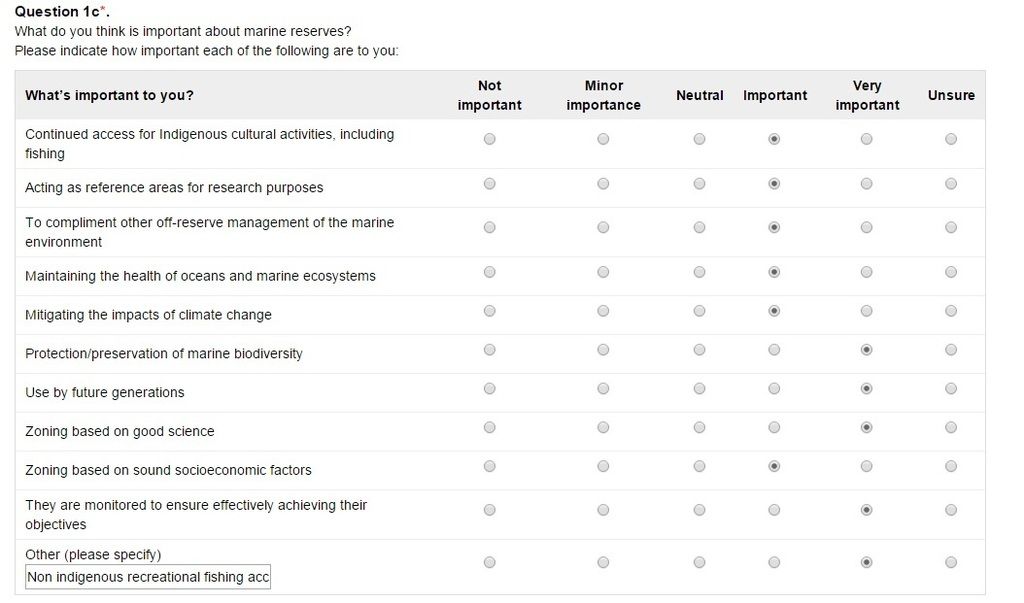
Task: Pick Not important for socioeconomic zoning row
Action: coord(489,466)
